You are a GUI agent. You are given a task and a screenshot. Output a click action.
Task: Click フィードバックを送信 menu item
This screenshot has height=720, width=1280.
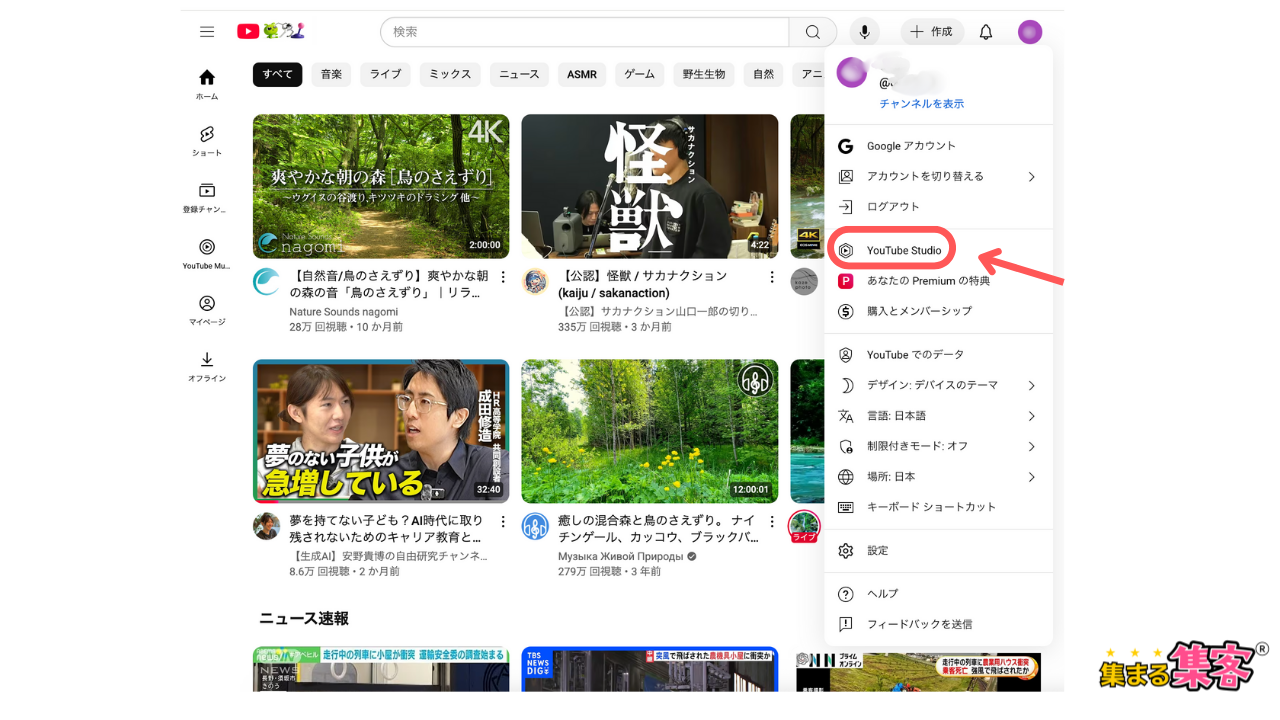pos(939,624)
